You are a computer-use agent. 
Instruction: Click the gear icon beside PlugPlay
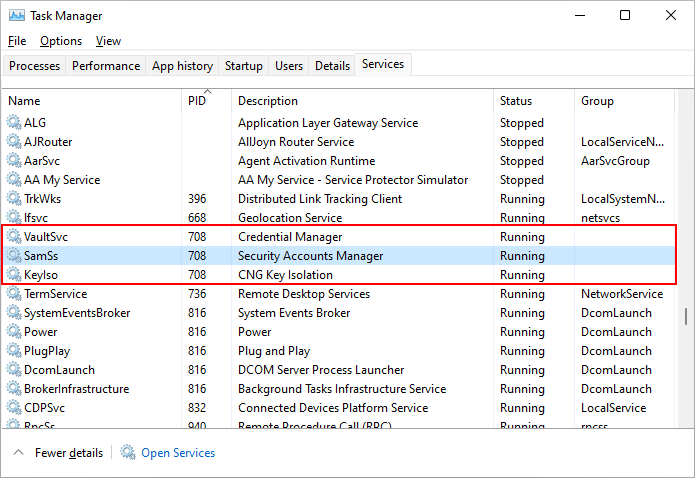pos(14,351)
